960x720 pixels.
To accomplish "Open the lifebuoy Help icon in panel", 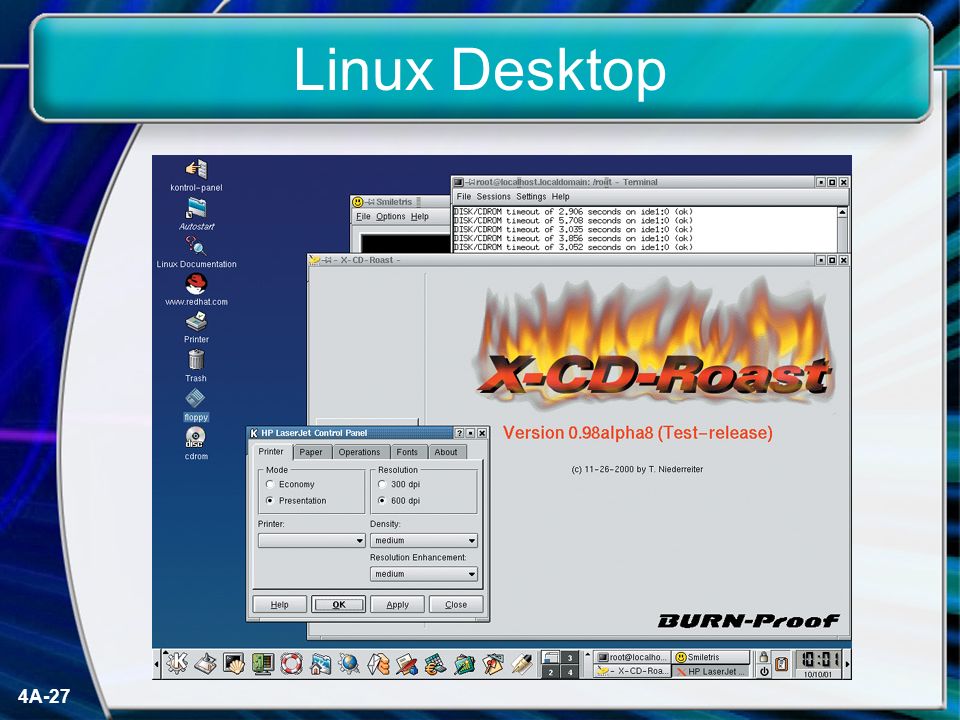I will pyautogui.click(x=291, y=664).
